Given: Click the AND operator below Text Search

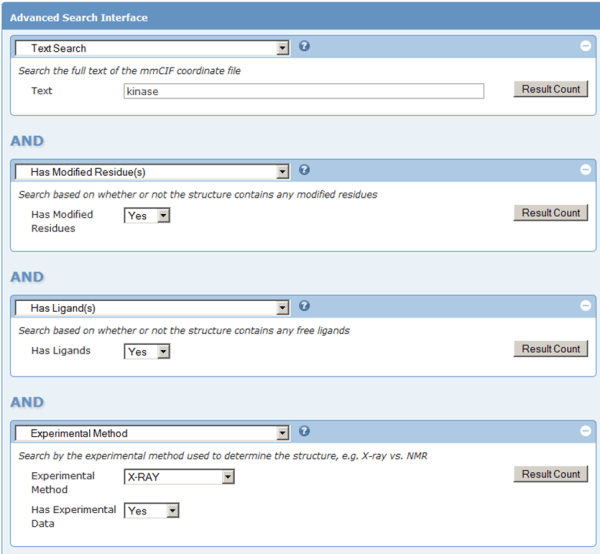Looking at the screenshot, I should tap(27, 141).
